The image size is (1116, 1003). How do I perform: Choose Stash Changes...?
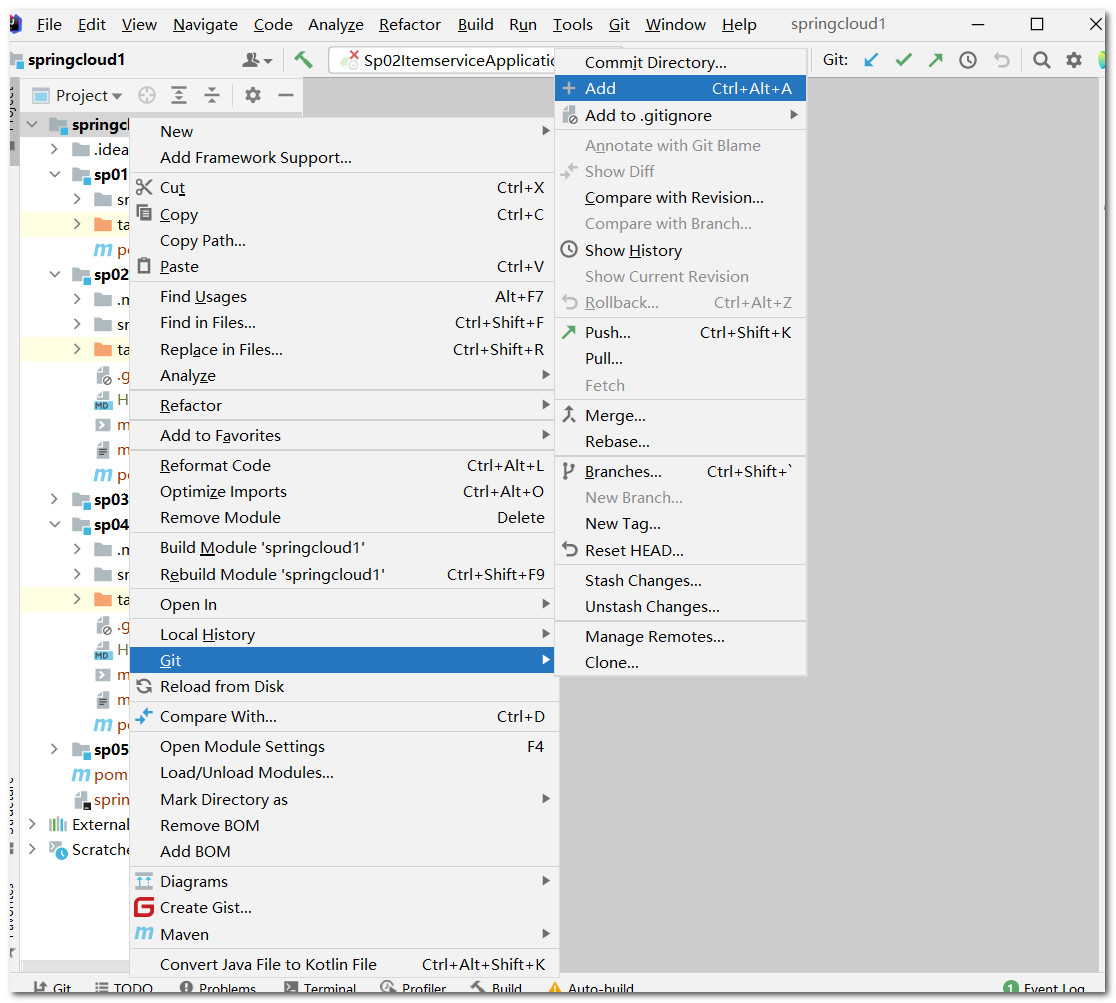(x=680, y=581)
